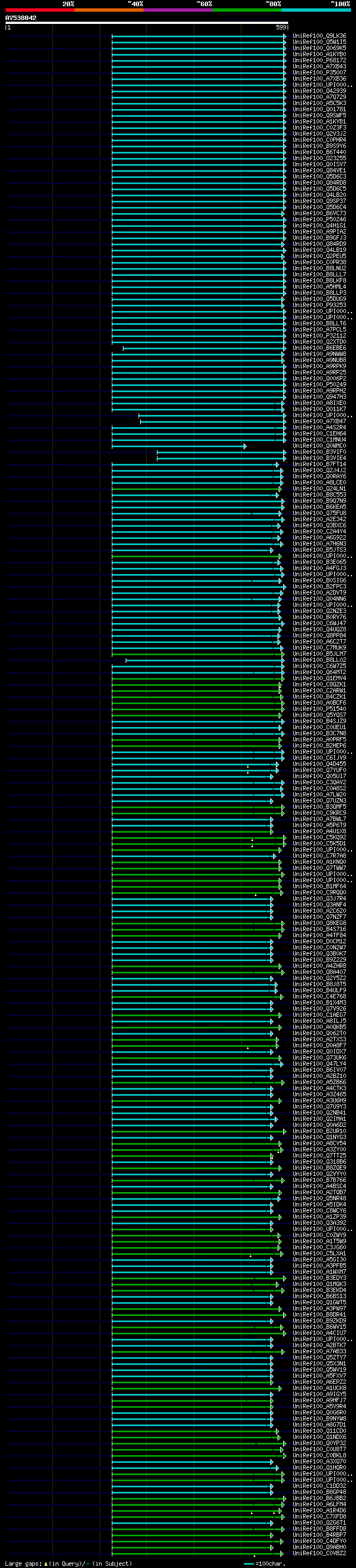Click label UniRef100_B0SIG6
The image size is (356, 1568).
point(319,580)
